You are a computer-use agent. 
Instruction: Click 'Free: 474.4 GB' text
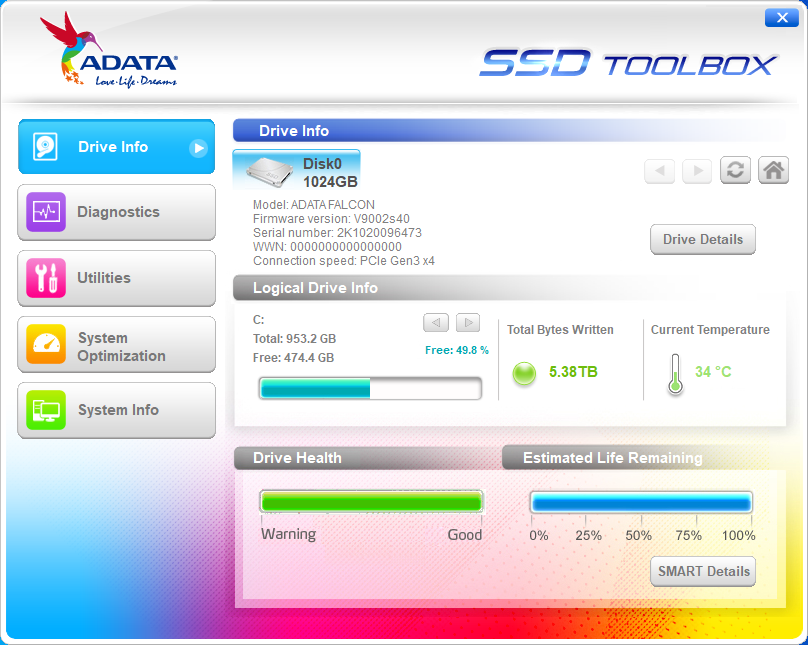coord(293,358)
